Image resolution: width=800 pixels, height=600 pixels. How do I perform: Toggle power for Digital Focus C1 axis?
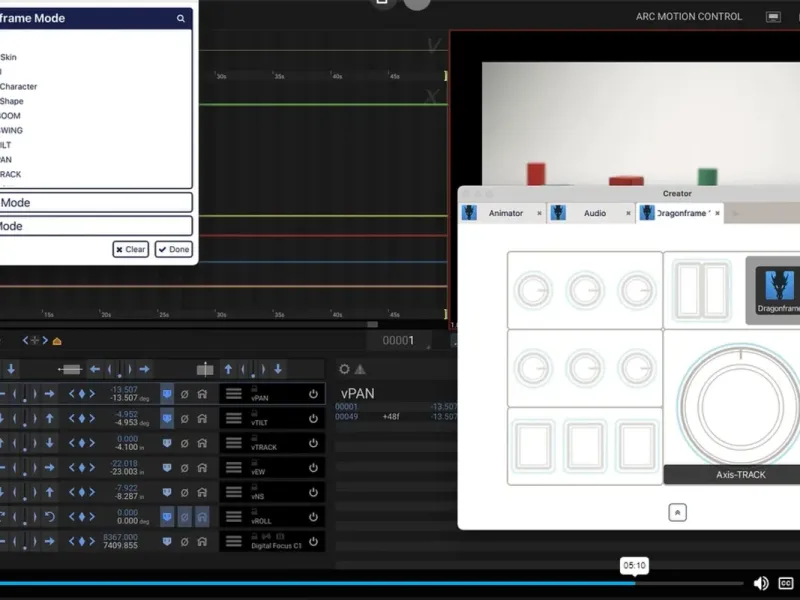click(313, 541)
